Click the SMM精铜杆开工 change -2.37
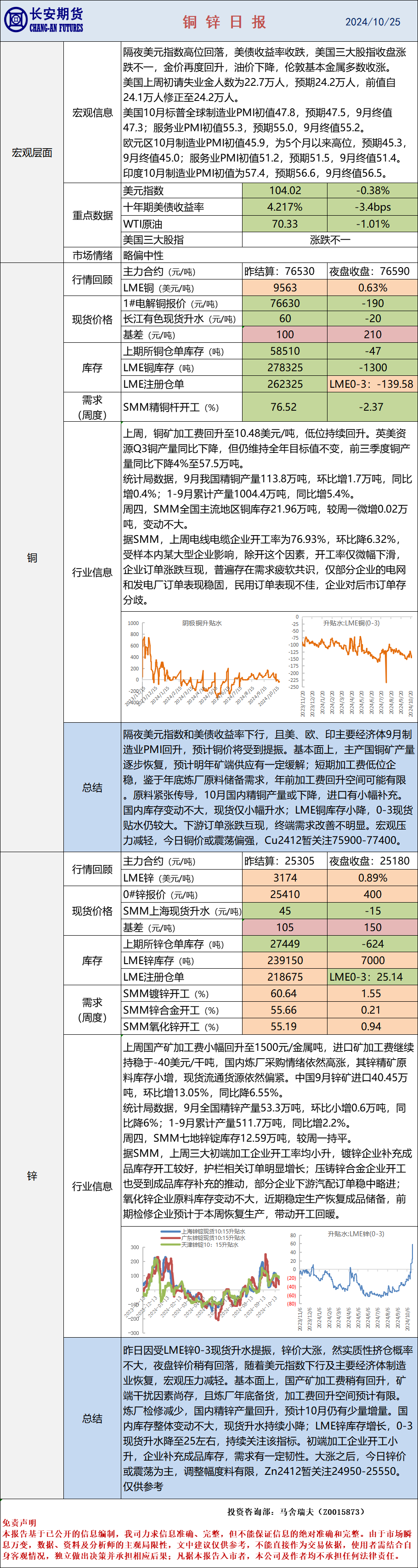The image size is (418, 1568). click(x=373, y=407)
